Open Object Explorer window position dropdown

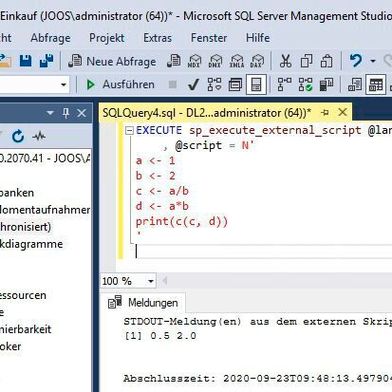[x=50, y=113]
